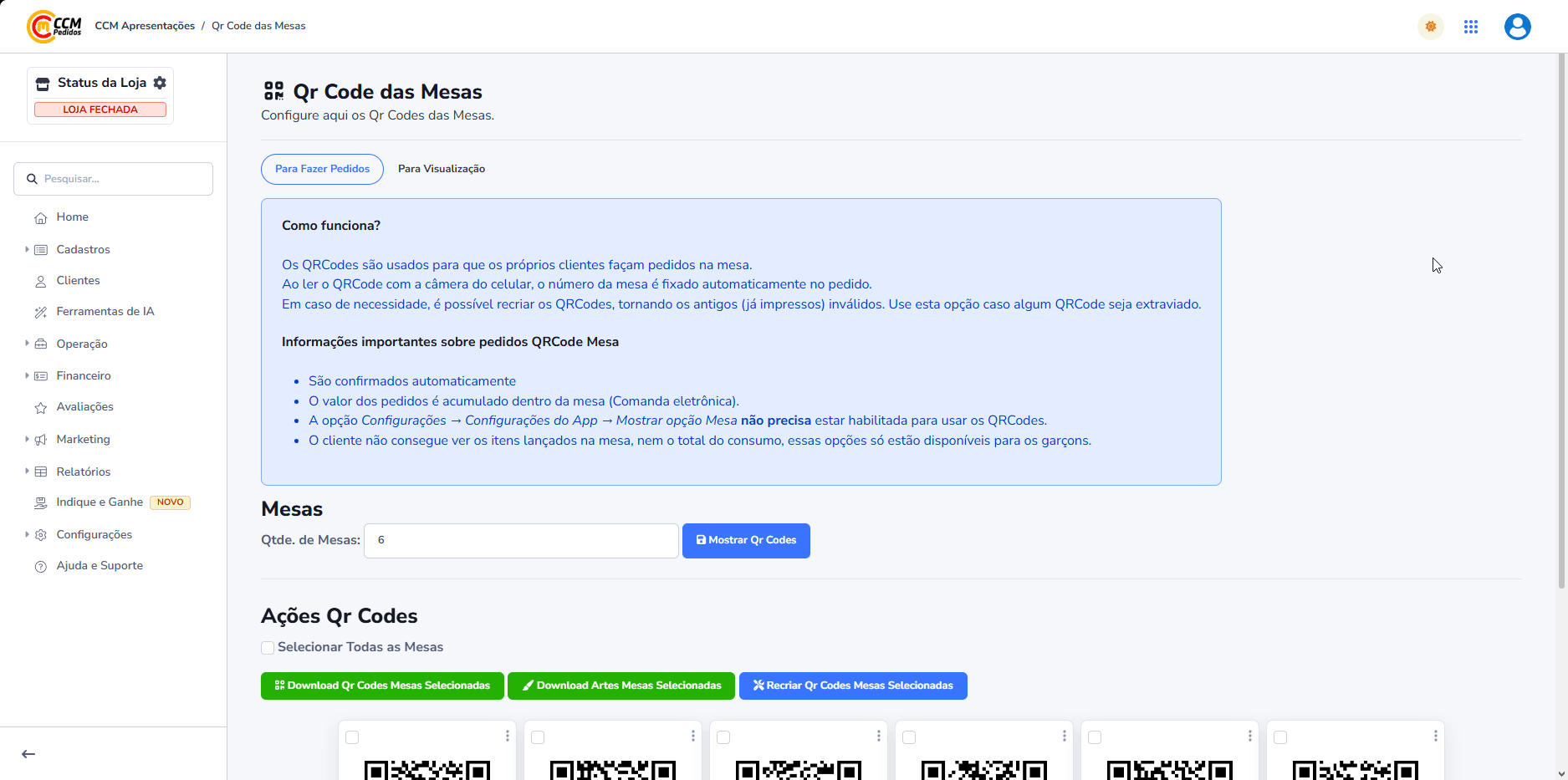Open the apps grid icon

tap(1471, 27)
